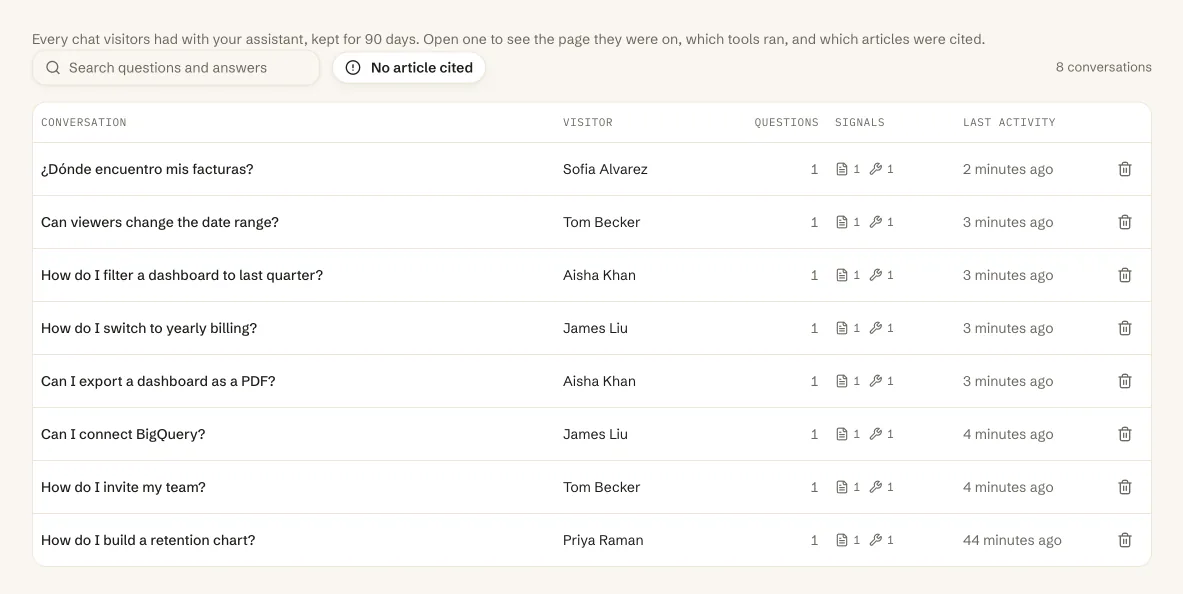Delete the 'switch to yearly billing' conversation
The height and width of the screenshot is (594, 1183).
1124,328
